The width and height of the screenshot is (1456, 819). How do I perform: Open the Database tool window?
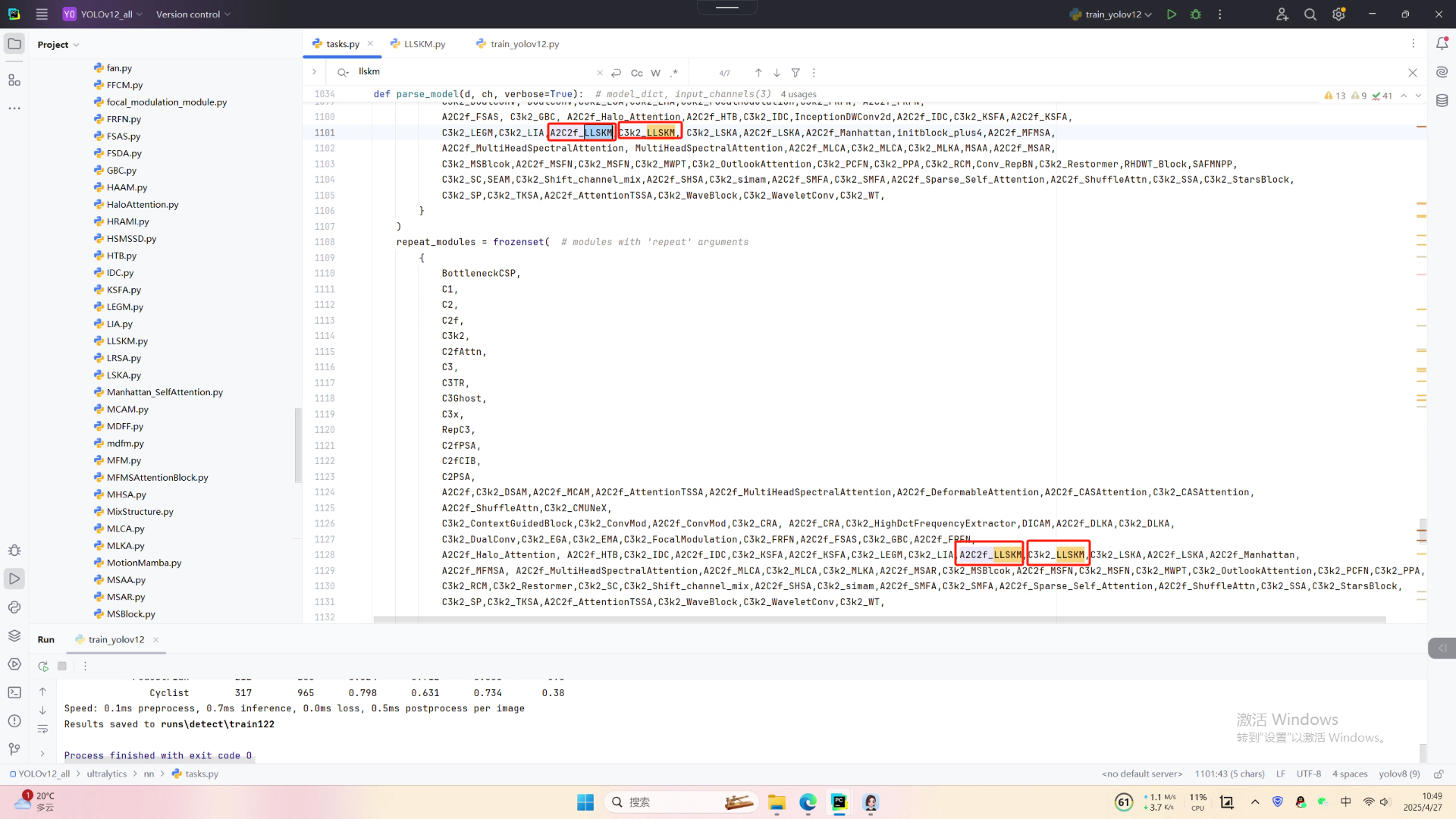(1442, 101)
